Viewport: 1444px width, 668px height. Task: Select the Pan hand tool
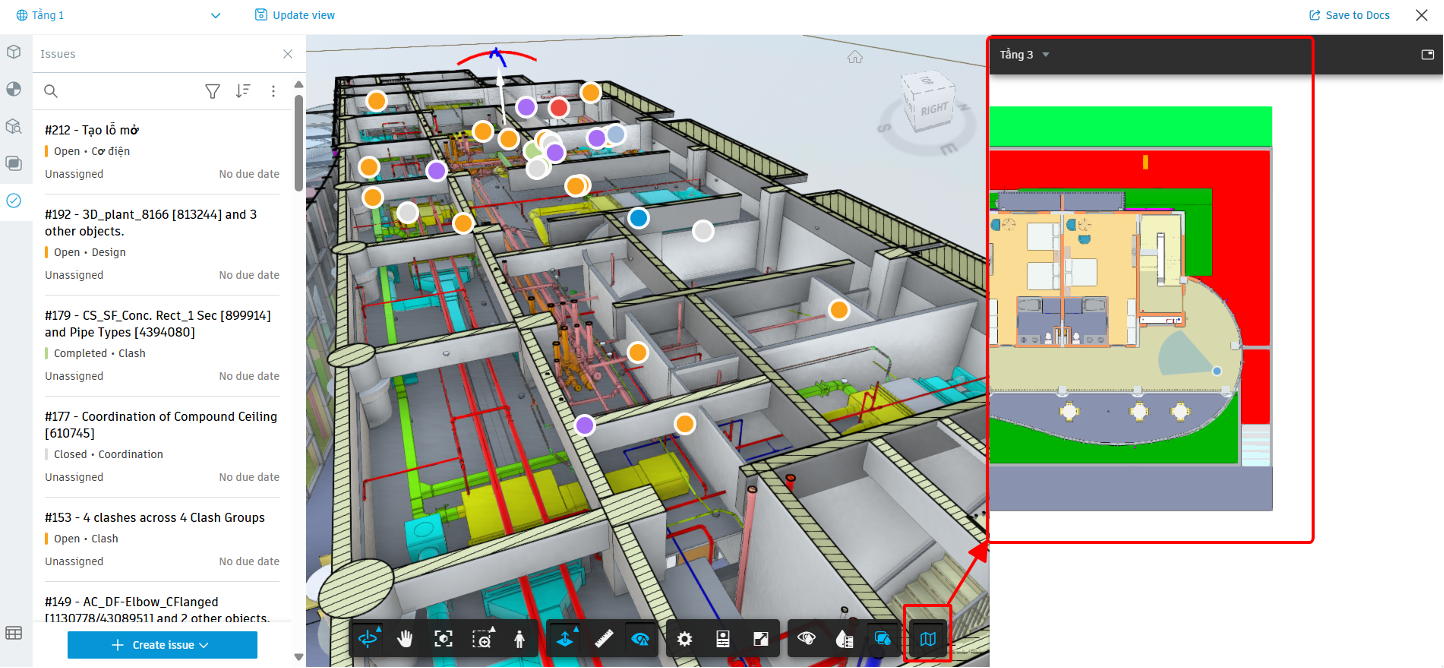click(x=405, y=640)
